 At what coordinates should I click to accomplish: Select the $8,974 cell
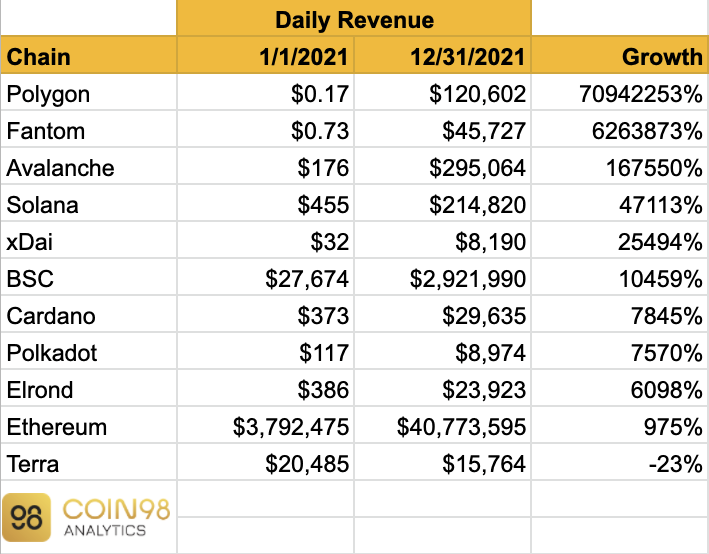coord(443,351)
